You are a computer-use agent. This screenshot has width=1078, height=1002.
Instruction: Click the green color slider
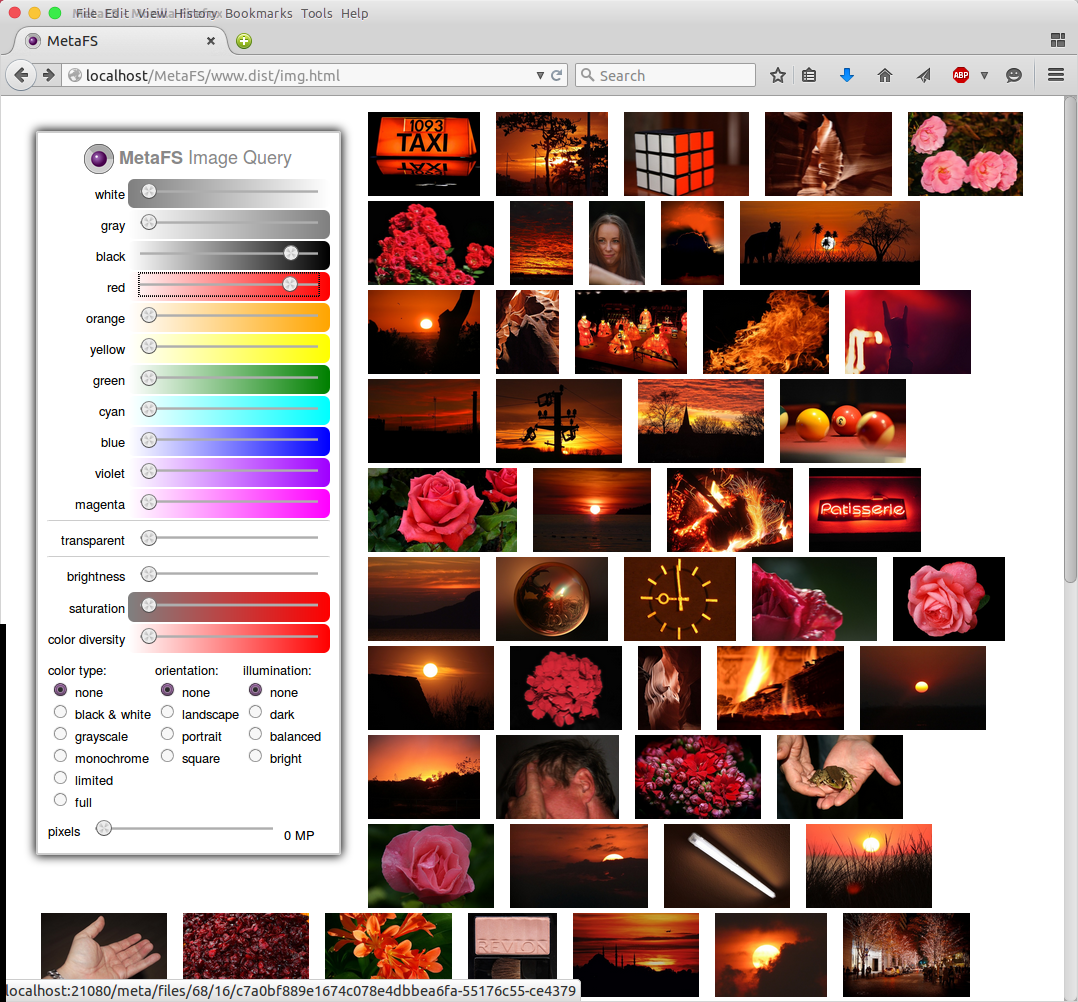tap(229, 378)
